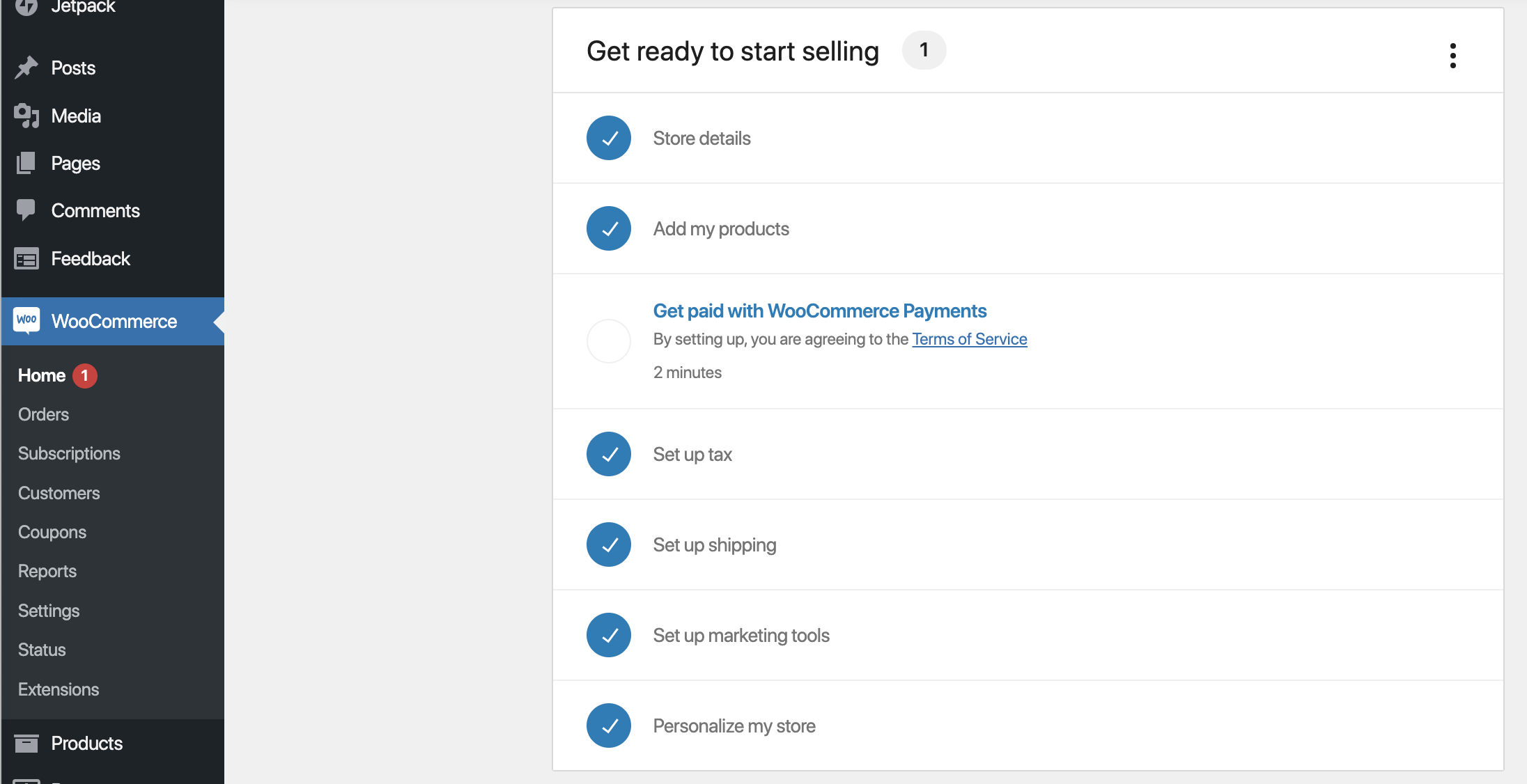Image resolution: width=1527 pixels, height=784 pixels.
Task: Click the Jetpack icon in the sidebar
Action: 26,7
